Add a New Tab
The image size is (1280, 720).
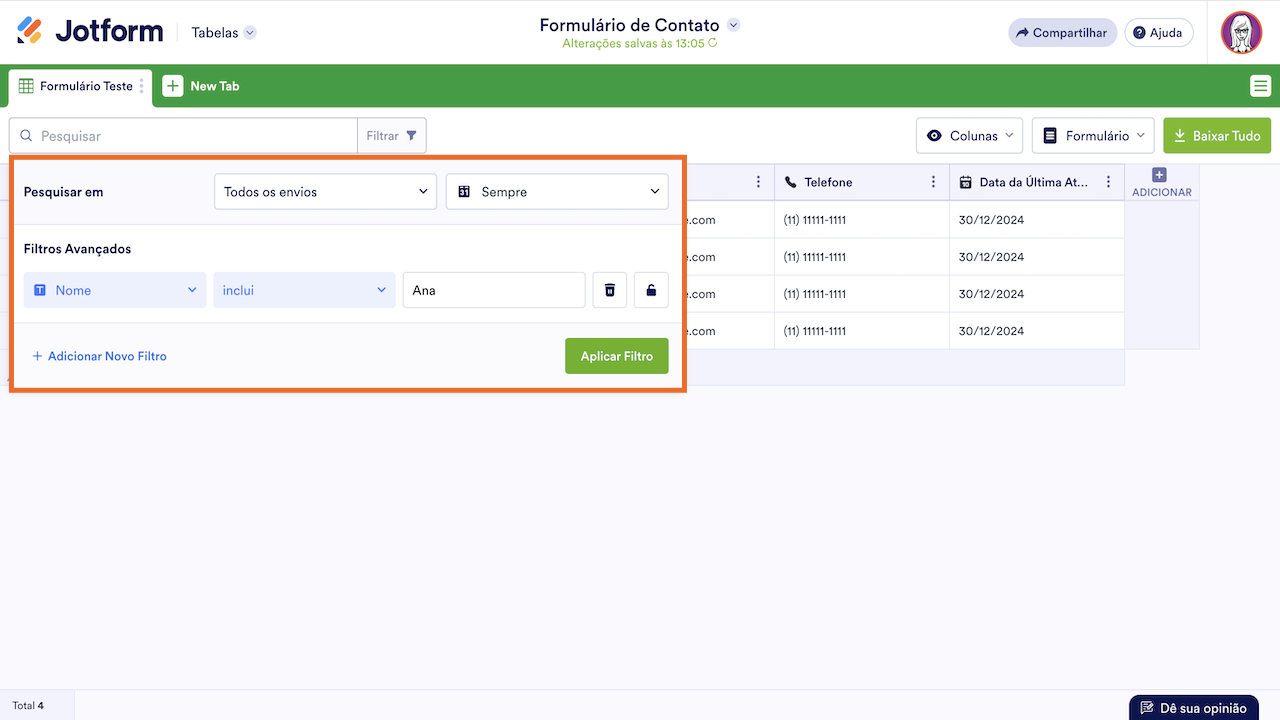pyautogui.click(x=202, y=86)
